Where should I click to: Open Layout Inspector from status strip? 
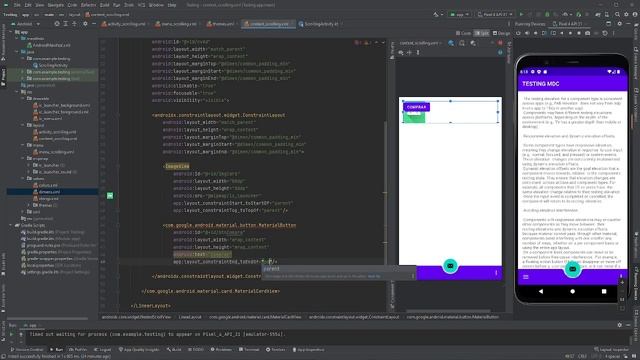pyautogui.click(x=611, y=349)
